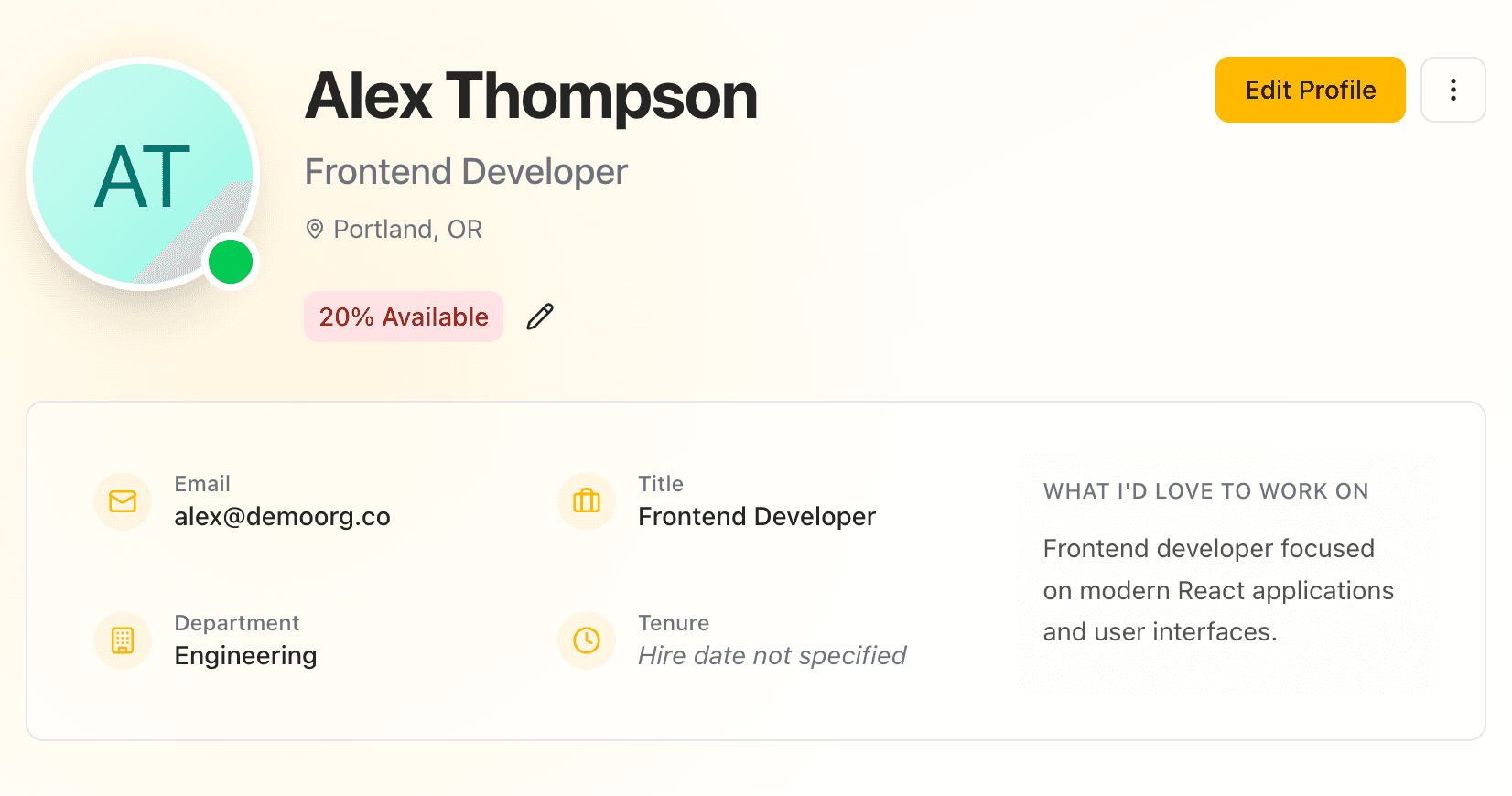Click the Frontend Developer value in Title field
Screen dimensions: 1512x796
coord(756,517)
